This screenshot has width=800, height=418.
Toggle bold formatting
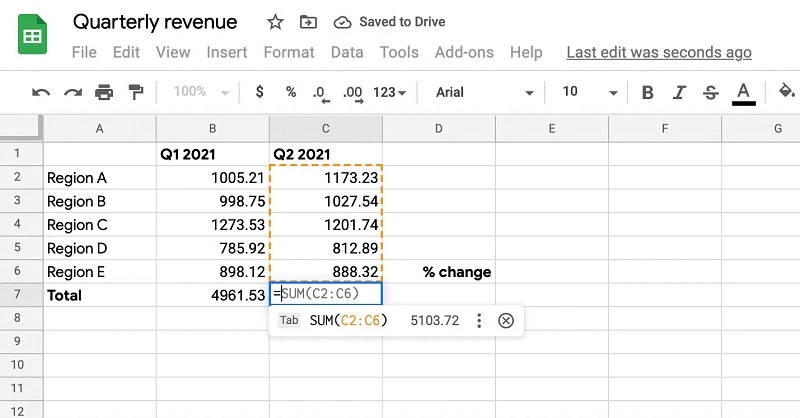coord(647,93)
